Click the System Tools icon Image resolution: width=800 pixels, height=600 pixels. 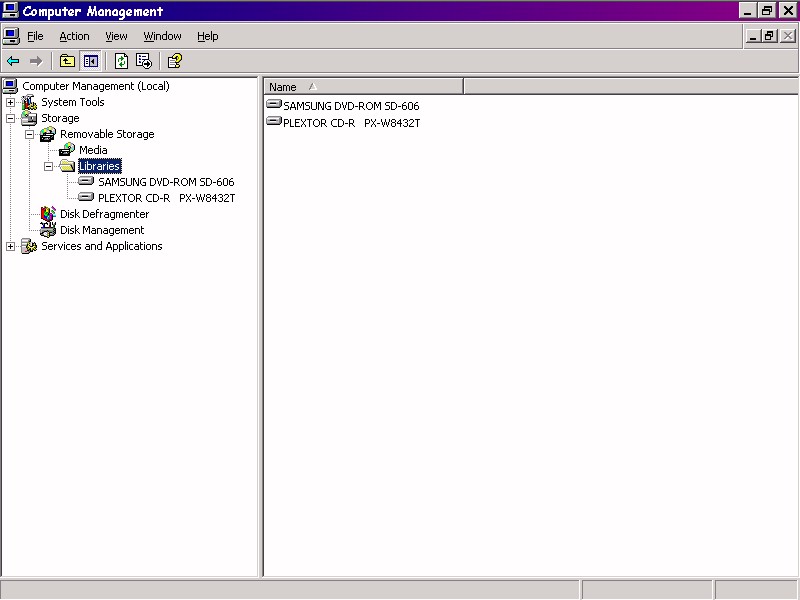pos(29,102)
